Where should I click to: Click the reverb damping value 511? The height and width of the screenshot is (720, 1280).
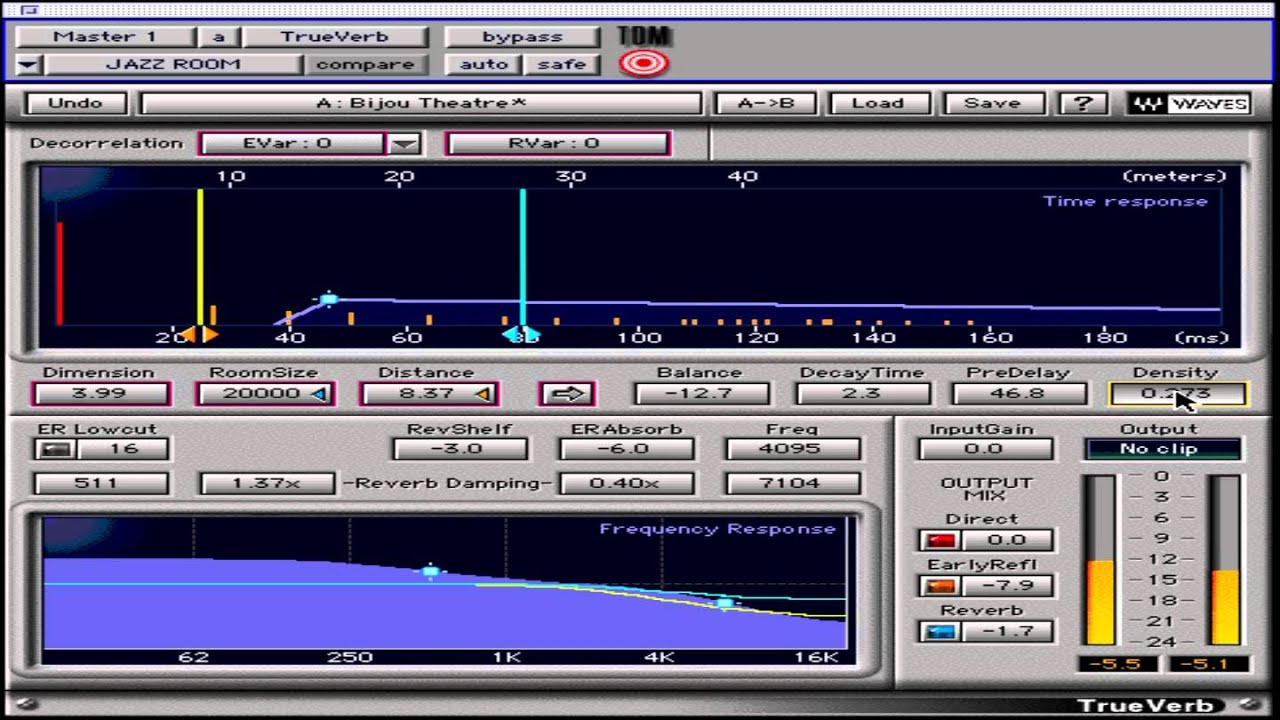point(101,484)
